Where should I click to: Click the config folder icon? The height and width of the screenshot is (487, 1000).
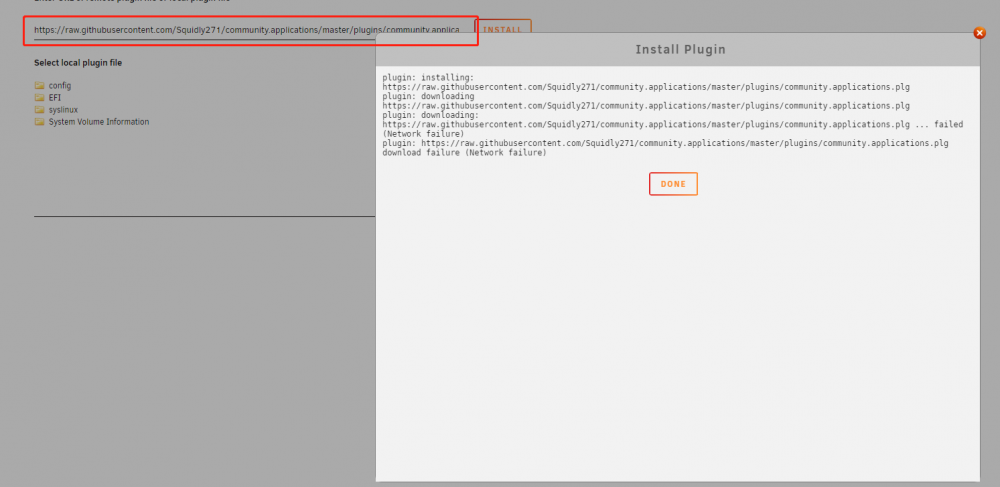pos(40,85)
